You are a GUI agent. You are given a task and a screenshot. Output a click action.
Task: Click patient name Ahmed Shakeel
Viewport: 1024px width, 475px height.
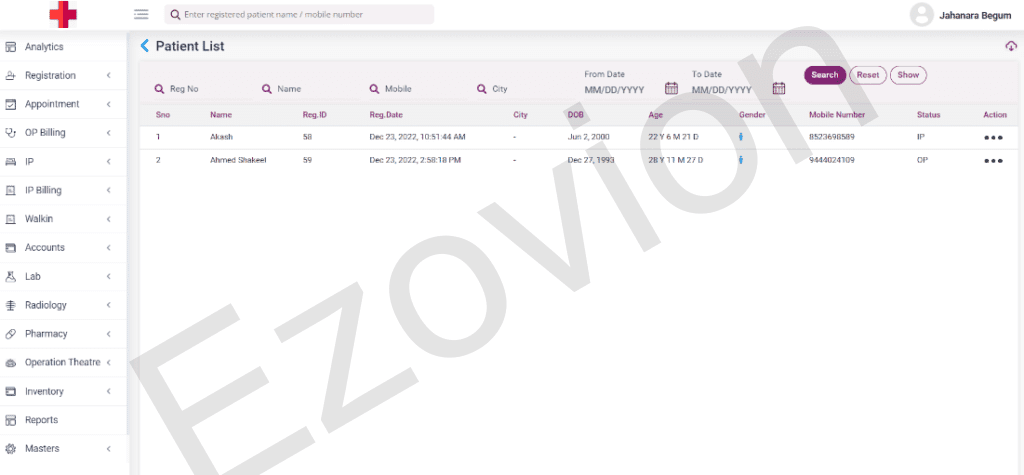point(238,160)
